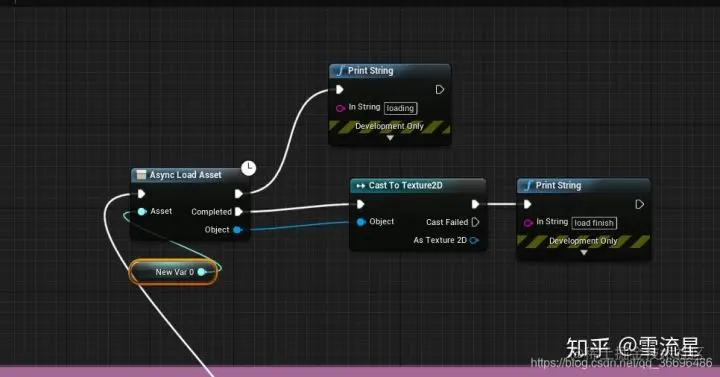Edit the 'load finish' string field
Viewport: 720px width, 377px height.
(x=594, y=223)
